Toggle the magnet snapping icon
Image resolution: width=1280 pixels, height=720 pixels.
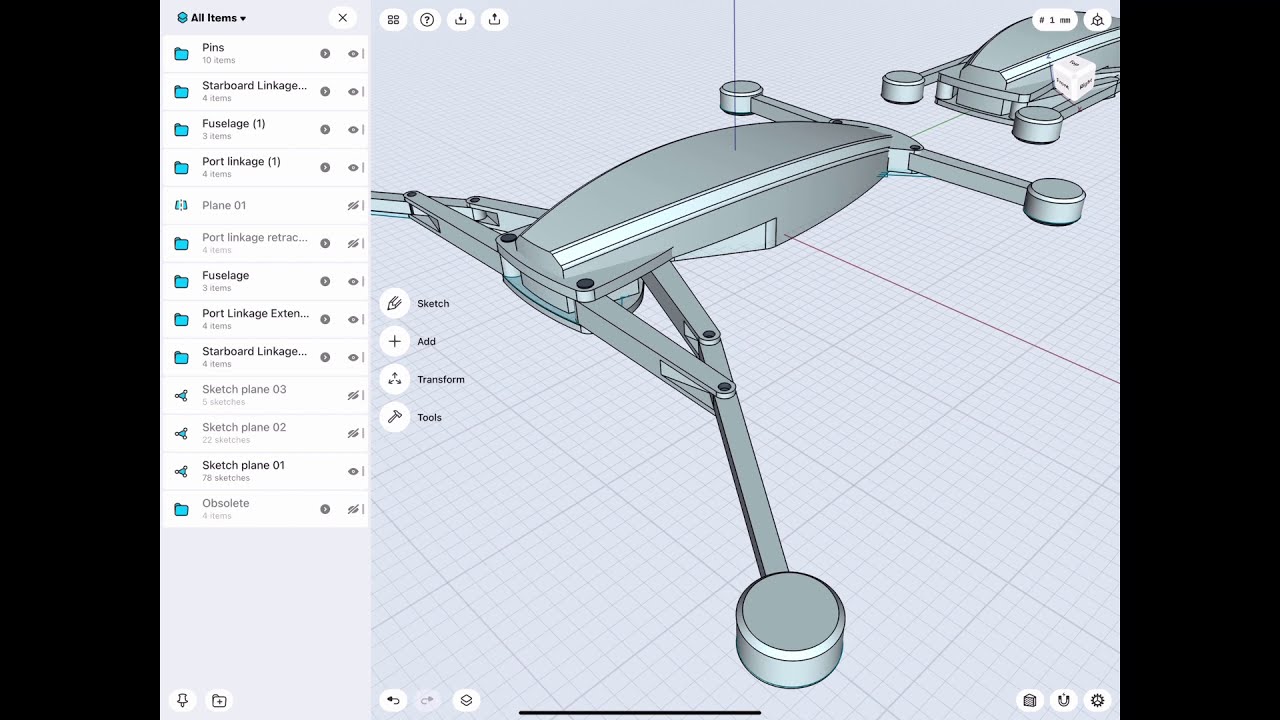pyautogui.click(x=1064, y=700)
